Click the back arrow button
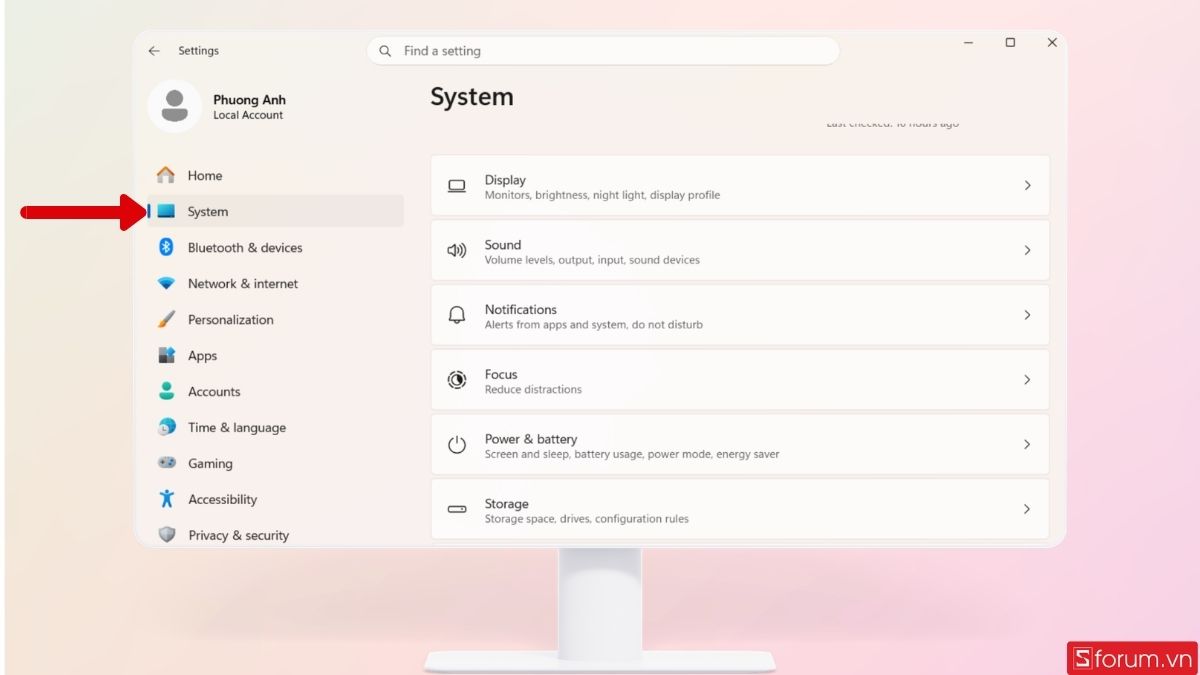Screen dimensions: 1200x675 click(x=154, y=50)
